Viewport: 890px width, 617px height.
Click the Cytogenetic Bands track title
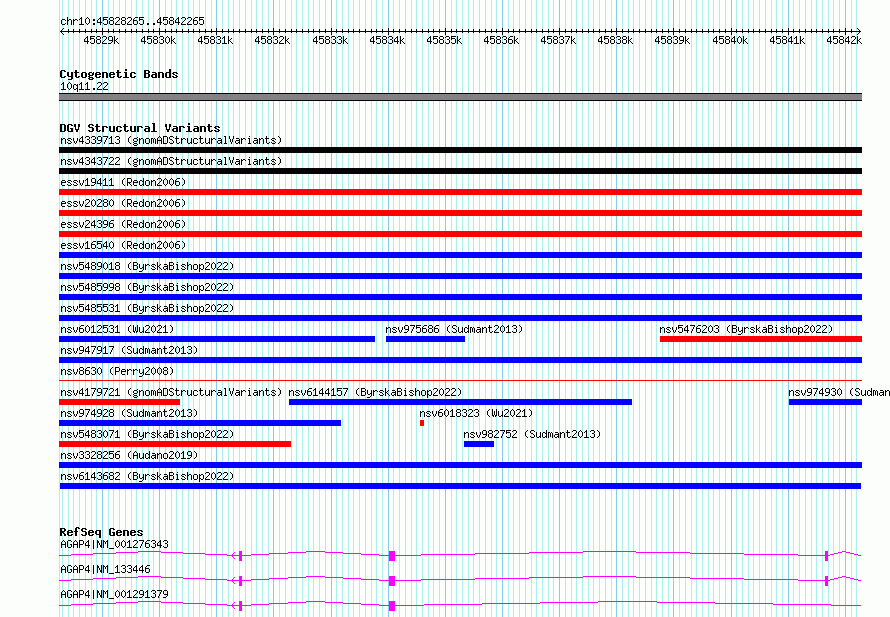[x=119, y=74]
